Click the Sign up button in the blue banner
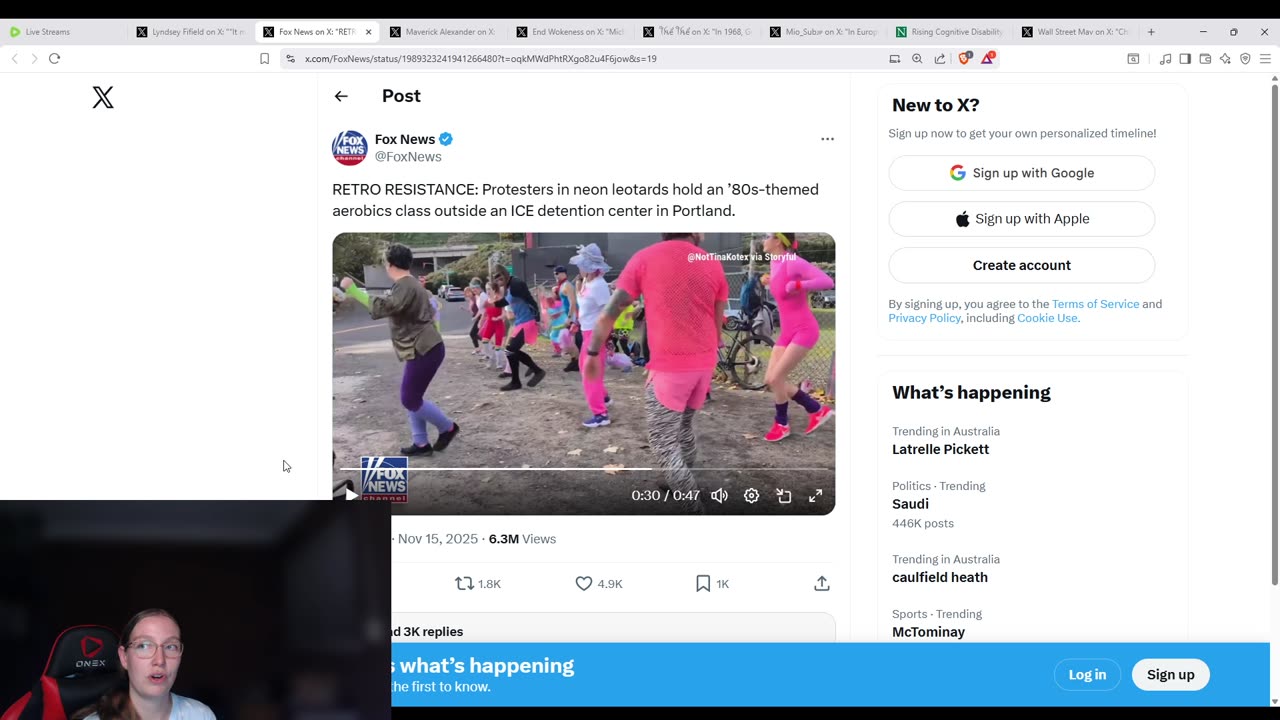The width and height of the screenshot is (1280, 720). [x=1170, y=675]
